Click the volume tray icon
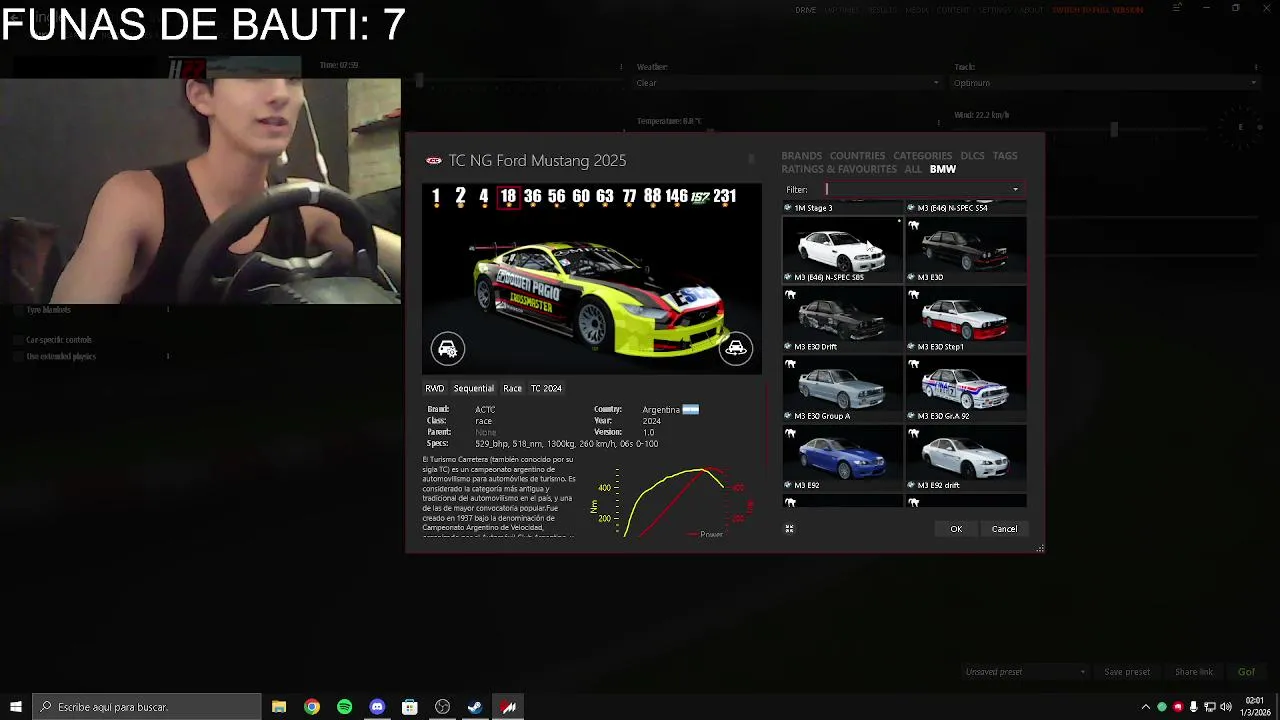This screenshot has height=720, width=1280. pyautogui.click(x=1226, y=707)
